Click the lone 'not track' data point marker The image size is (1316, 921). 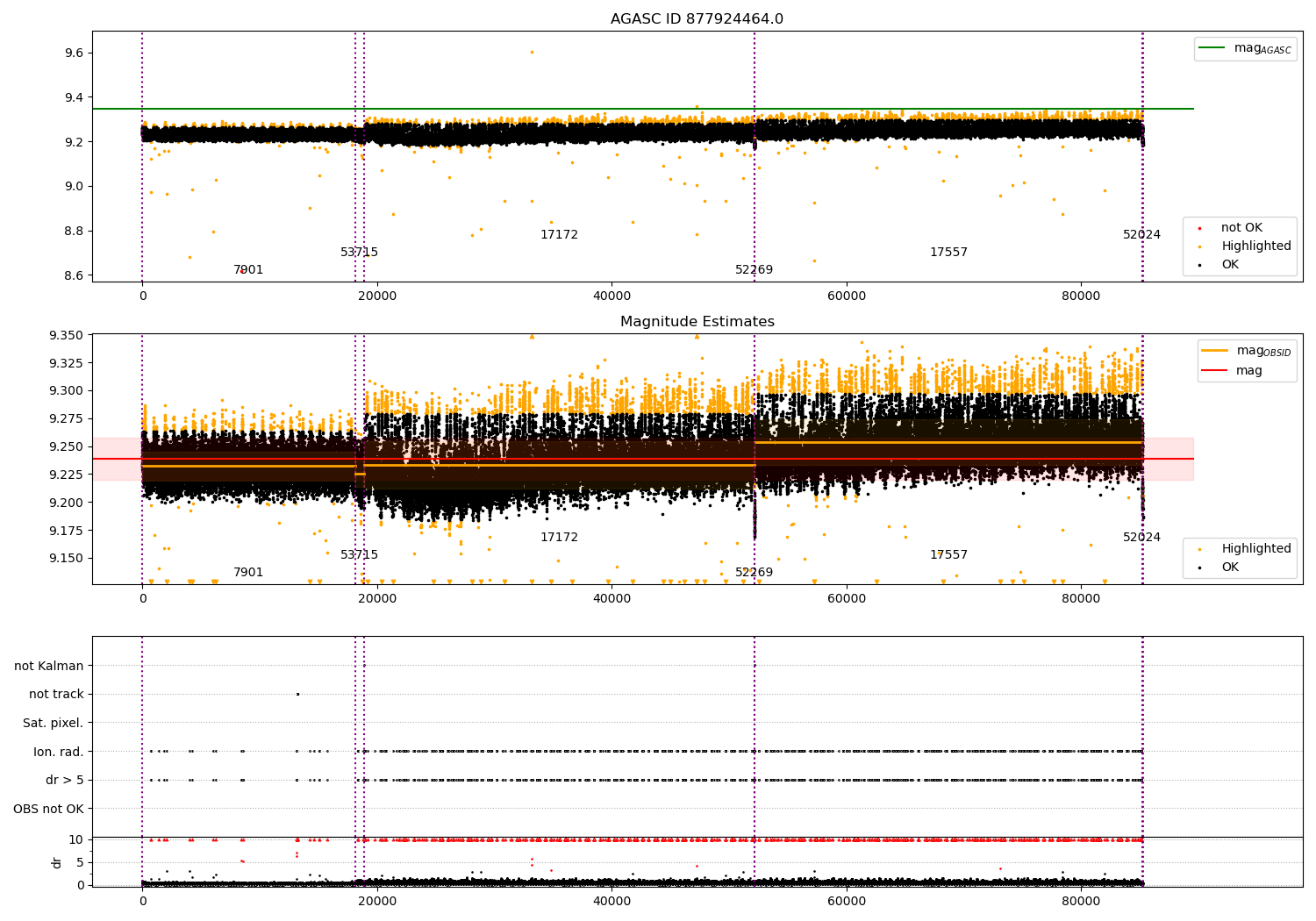click(x=297, y=694)
